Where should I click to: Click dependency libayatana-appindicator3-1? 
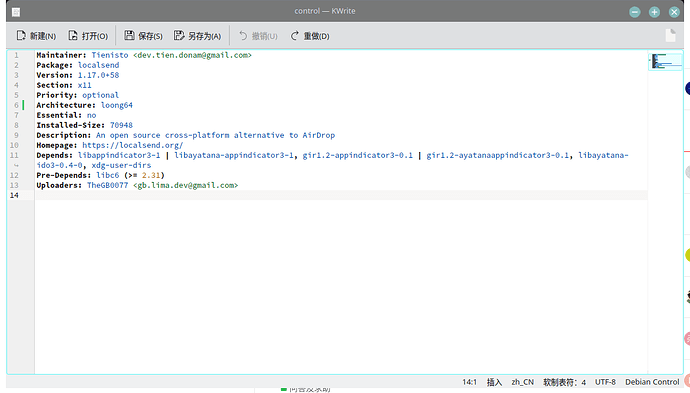point(233,155)
